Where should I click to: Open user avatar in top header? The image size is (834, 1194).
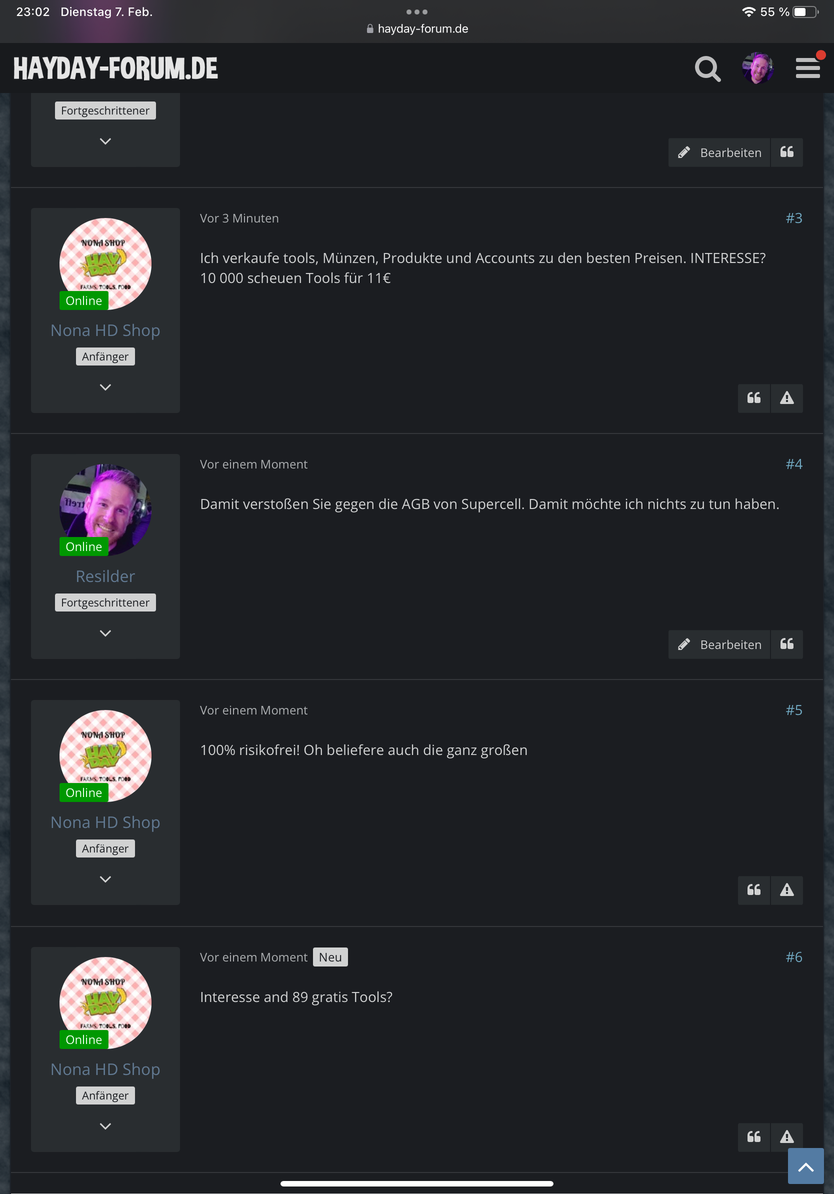point(758,69)
